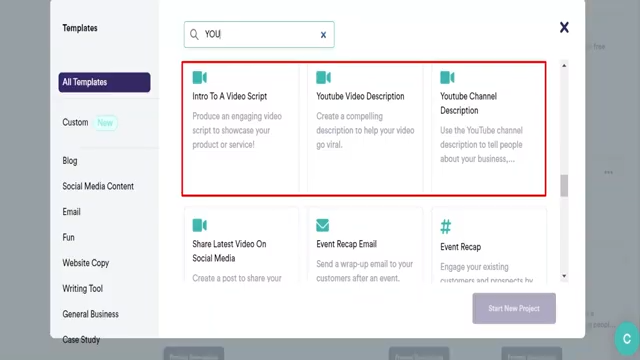The height and width of the screenshot is (360, 640).
Task: Click the camera icon above Share Latest Video On Social Media
Action: (x=200, y=225)
